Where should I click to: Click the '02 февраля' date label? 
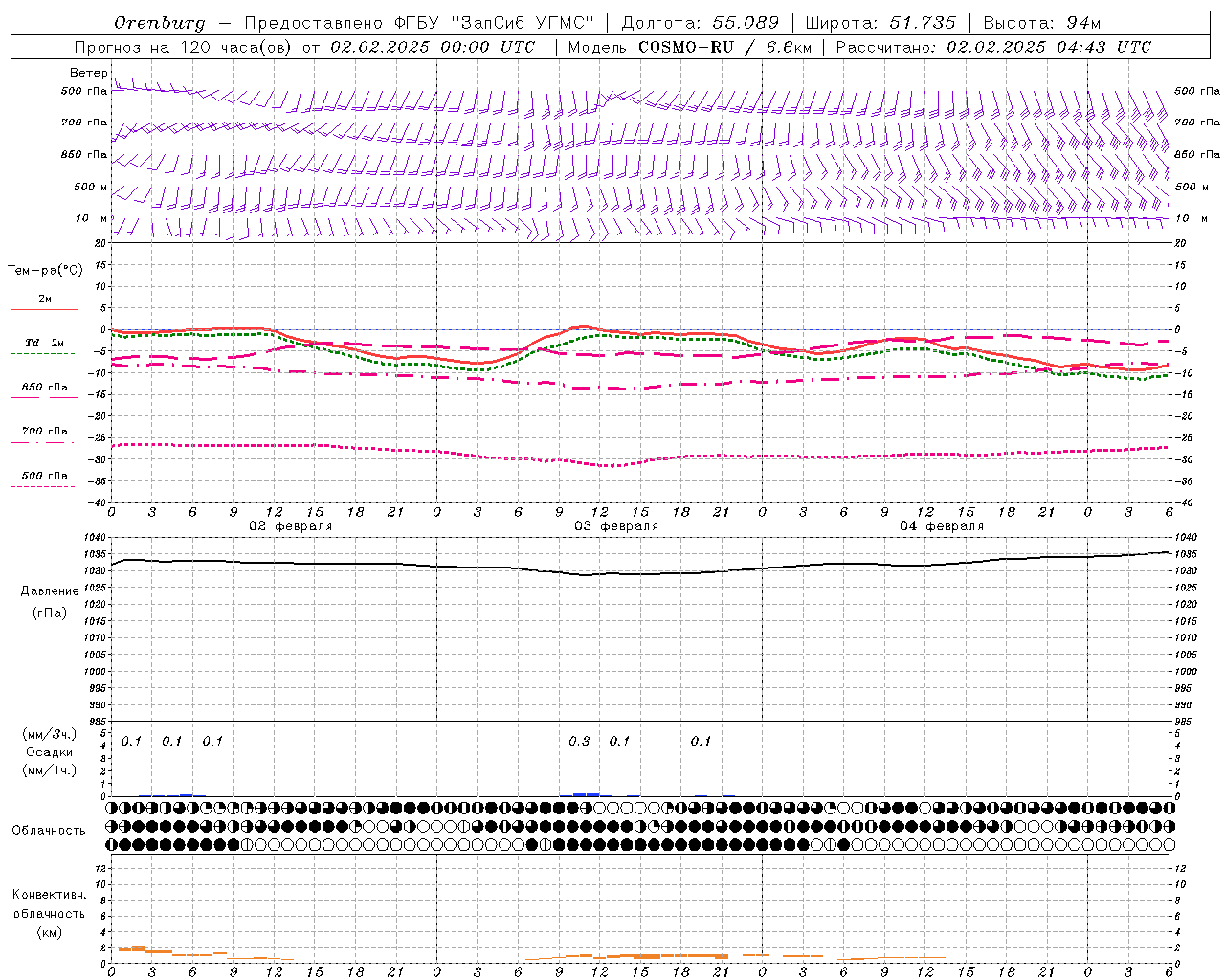pyautogui.click(x=291, y=526)
